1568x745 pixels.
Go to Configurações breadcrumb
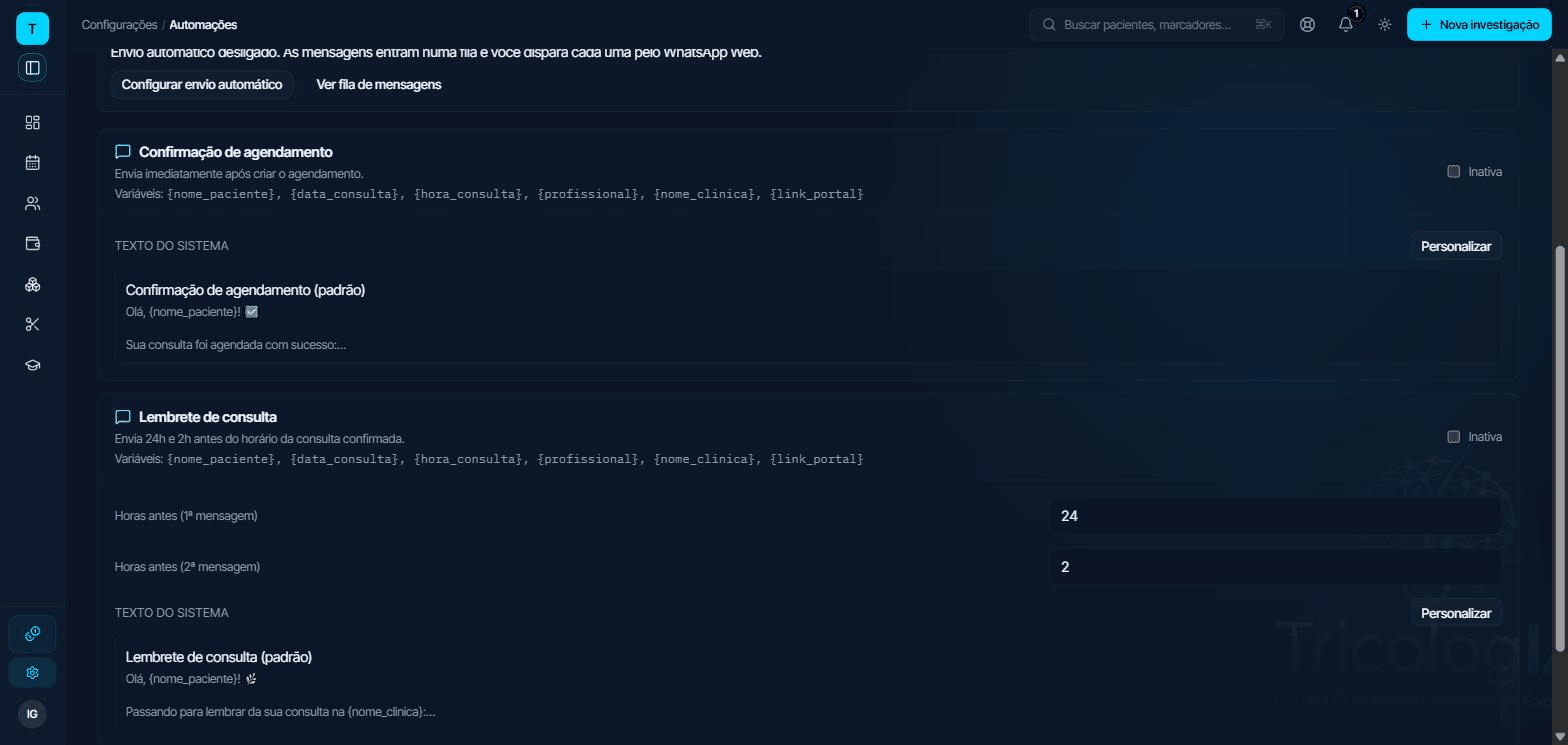[119, 25]
